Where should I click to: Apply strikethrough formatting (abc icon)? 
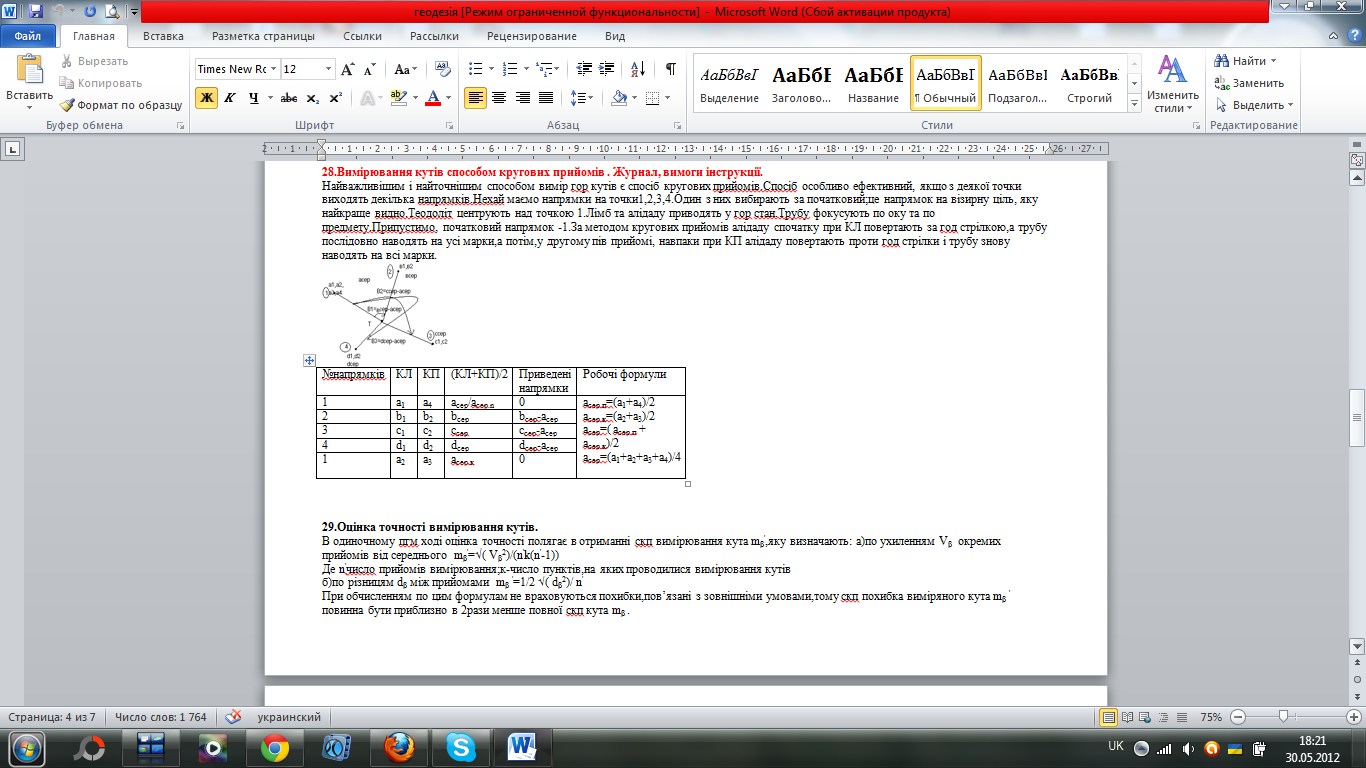click(288, 98)
